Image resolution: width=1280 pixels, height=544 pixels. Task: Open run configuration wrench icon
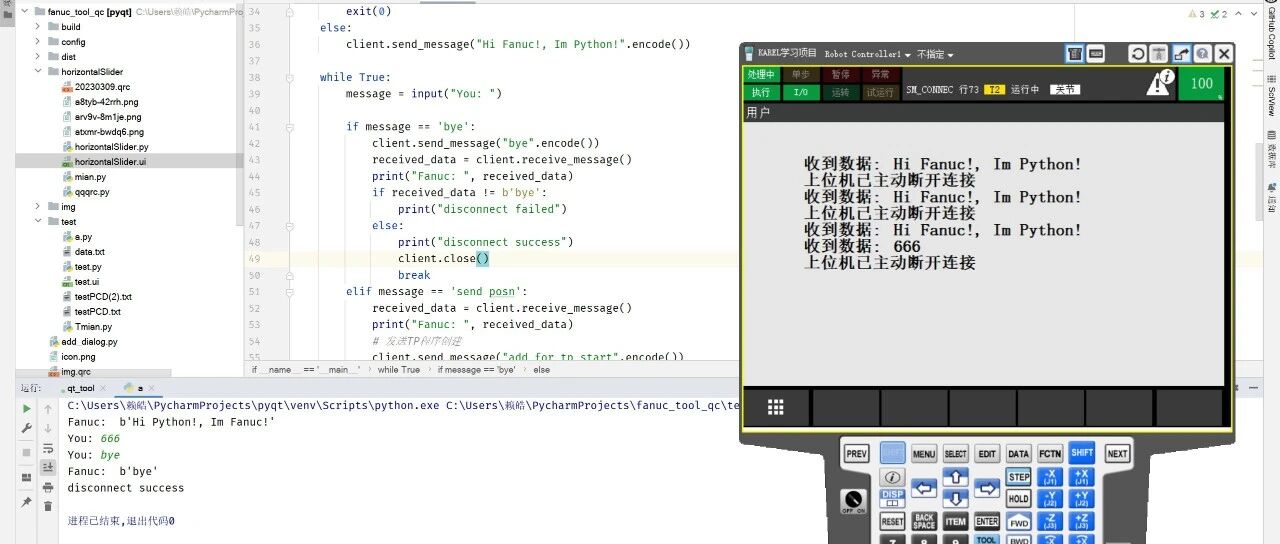27,428
